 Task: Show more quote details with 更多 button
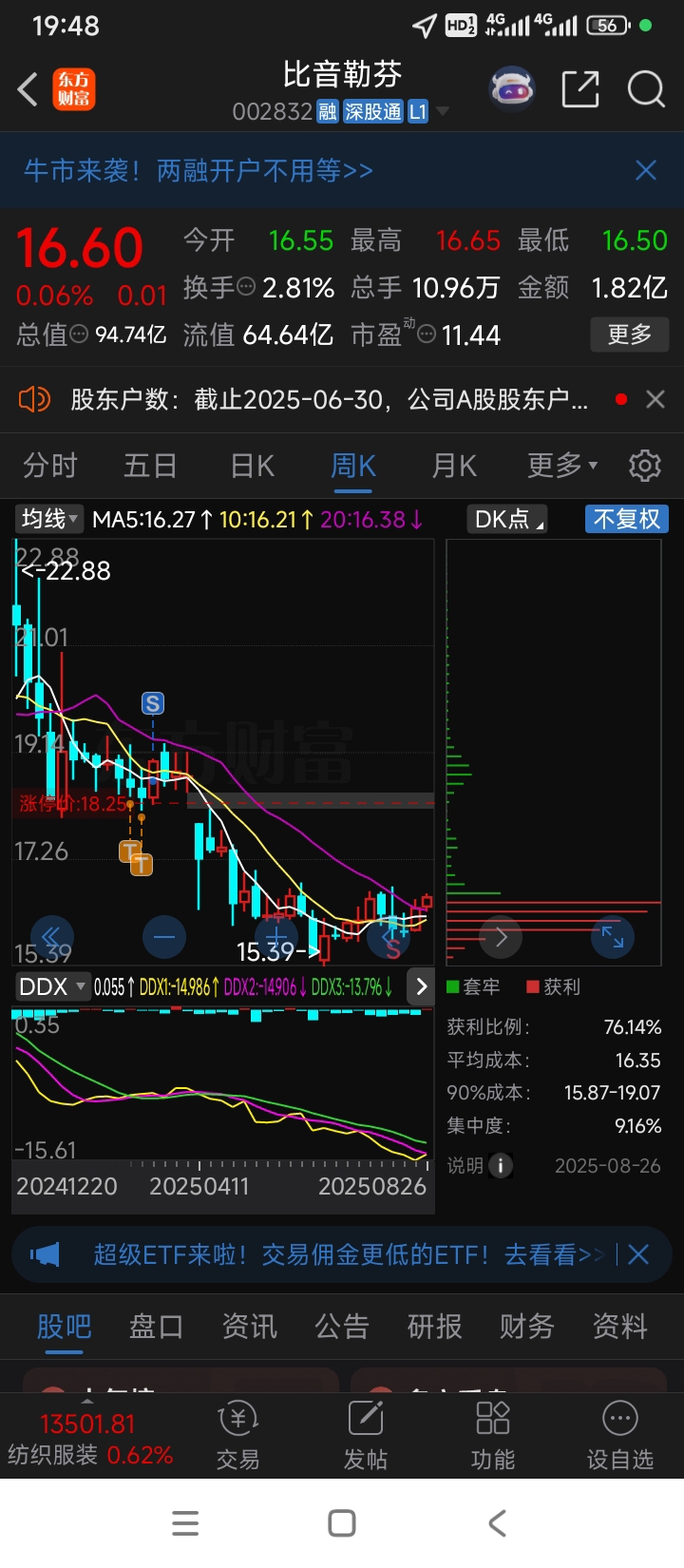tap(630, 335)
